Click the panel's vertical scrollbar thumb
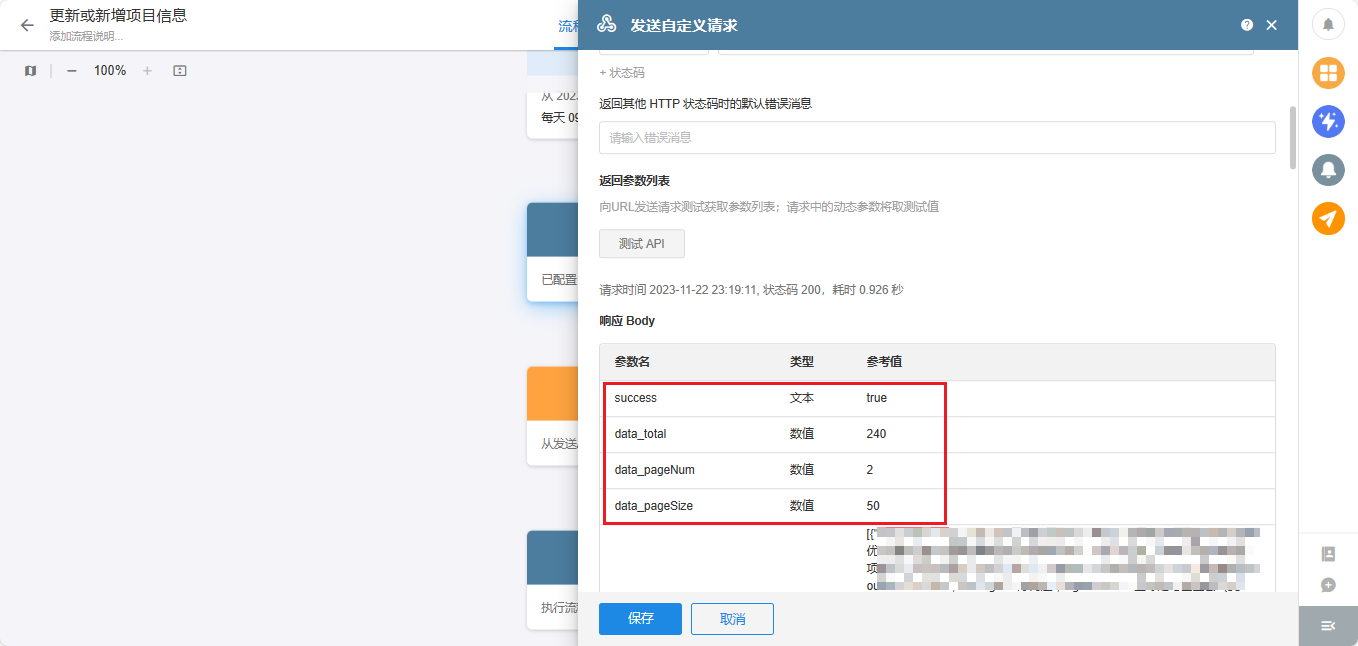1358x646 pixels. point(1293,137)
